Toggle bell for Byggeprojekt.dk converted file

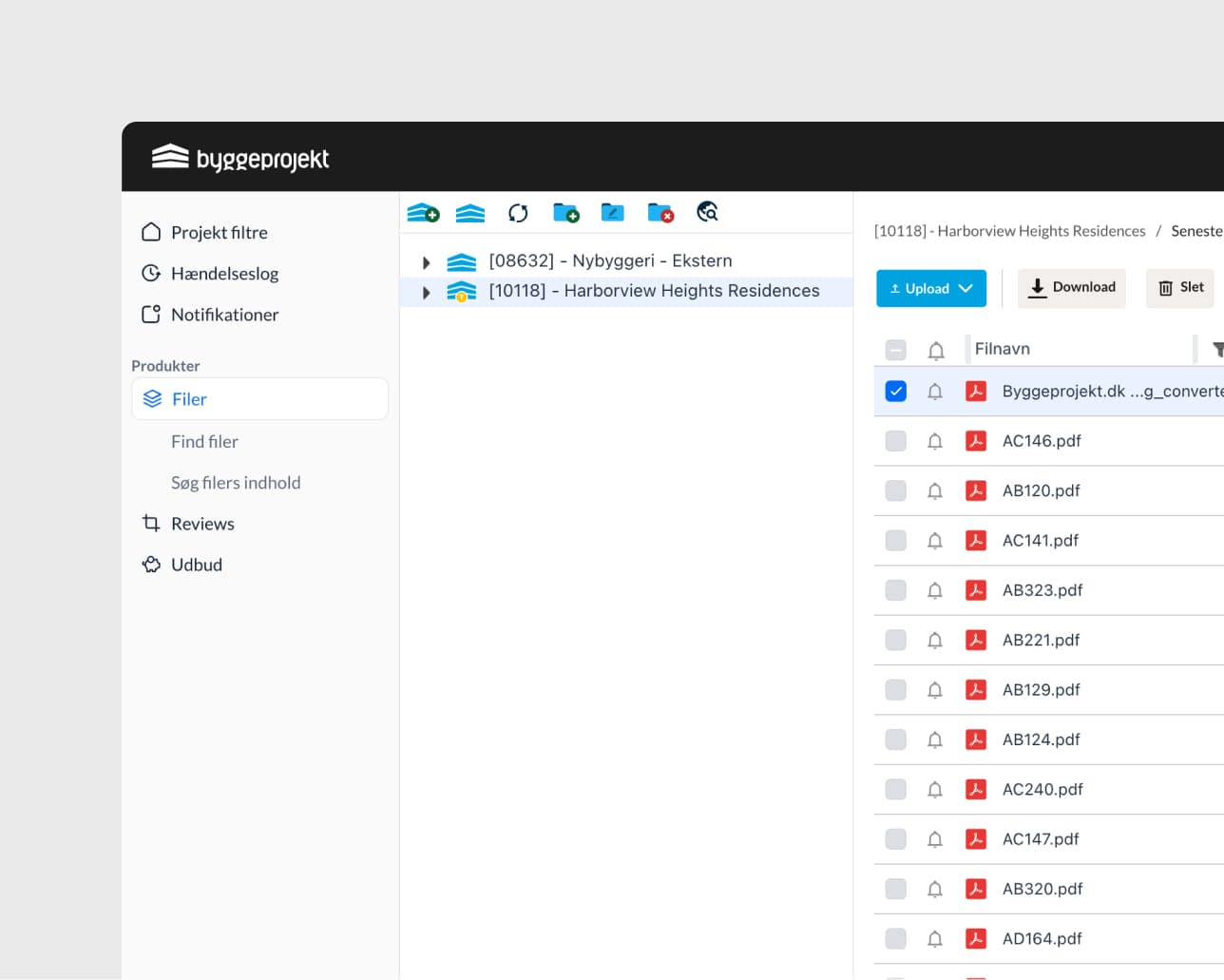point(935,392)
